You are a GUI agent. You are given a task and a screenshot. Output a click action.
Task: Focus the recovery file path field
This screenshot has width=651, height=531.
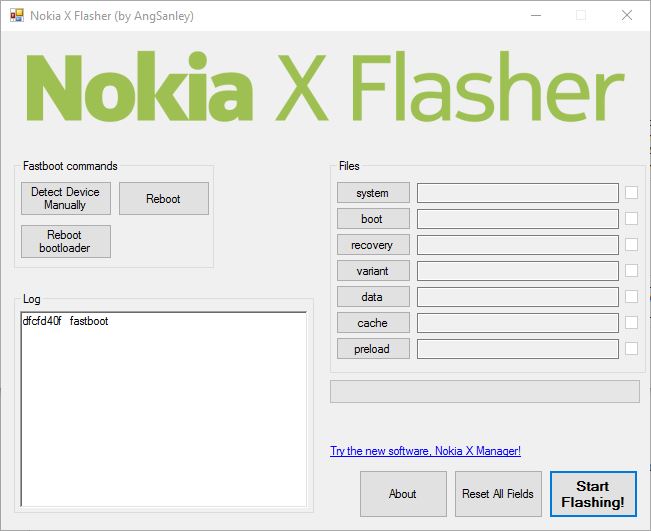(x=518, y=245)
